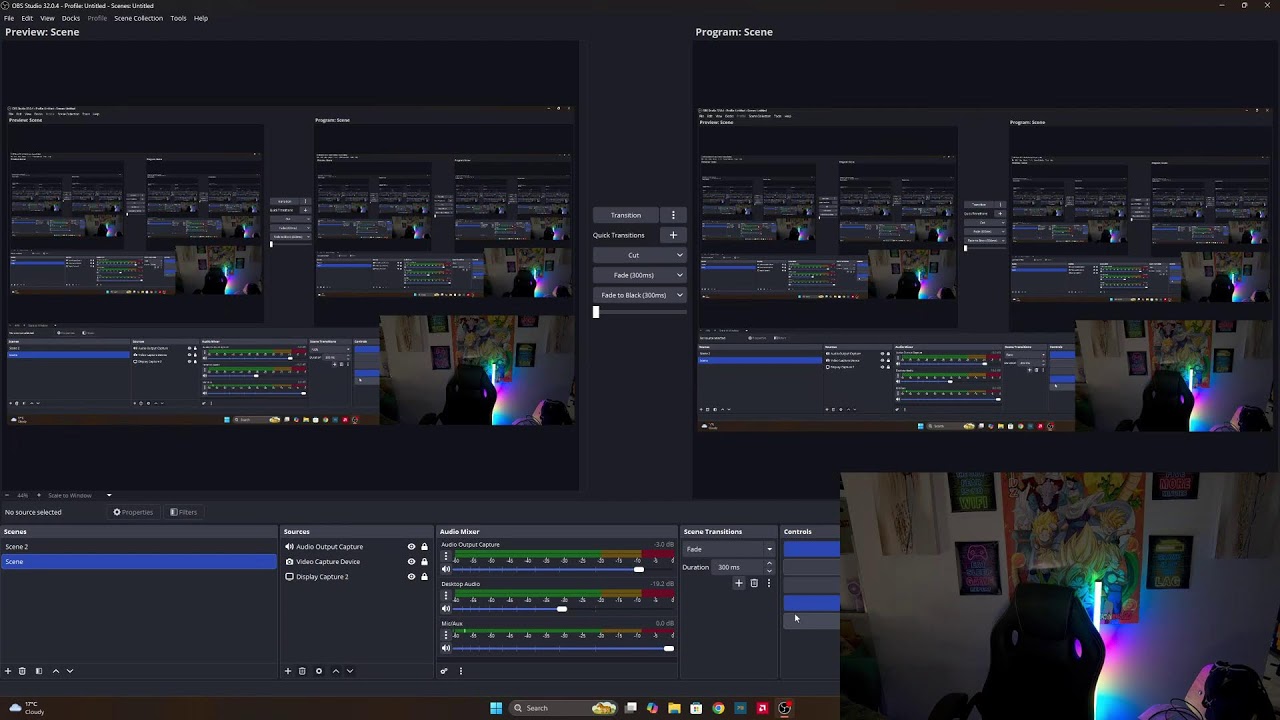Screen dimensions: 1280x720
Task: Unlock the Video Capture Device source
Action: click(x=424, y=562)
